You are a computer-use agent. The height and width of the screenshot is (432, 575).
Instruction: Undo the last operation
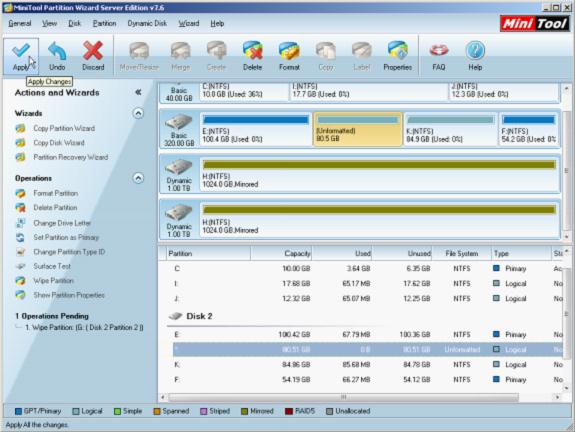coord(57,56)
